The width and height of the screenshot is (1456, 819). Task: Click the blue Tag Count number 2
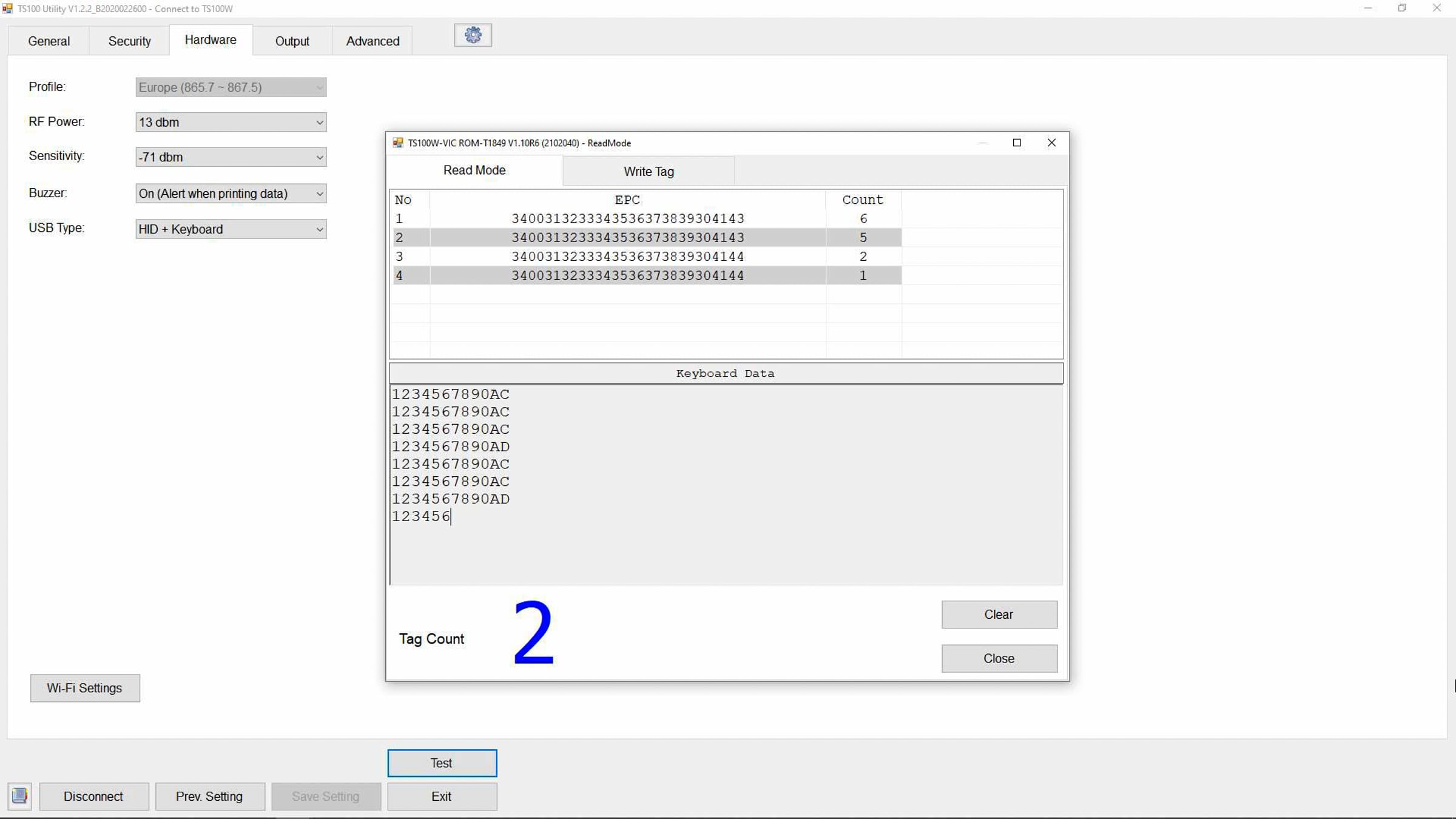coord(533,633)
